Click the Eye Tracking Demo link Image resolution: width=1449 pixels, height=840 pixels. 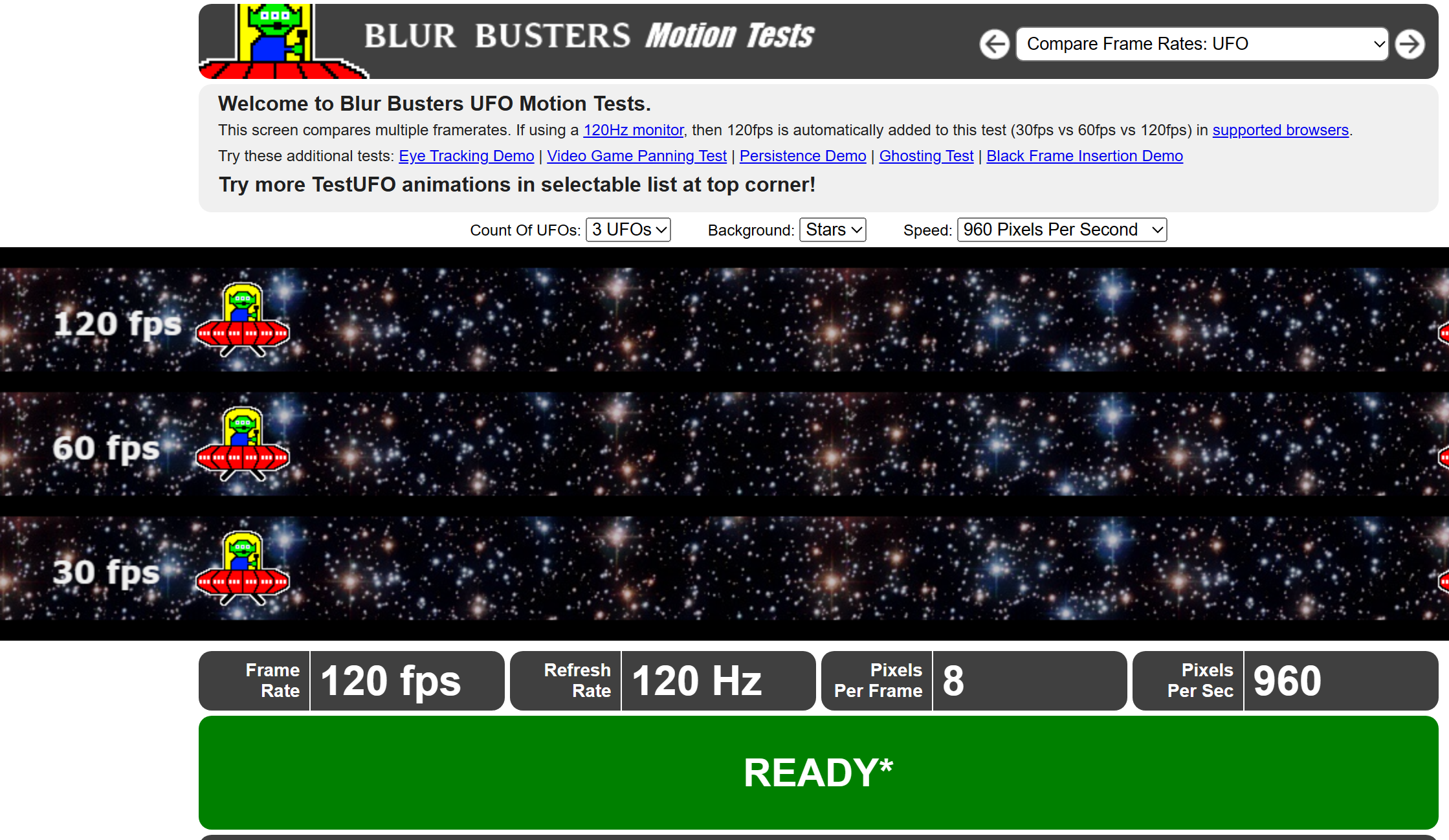466,156
